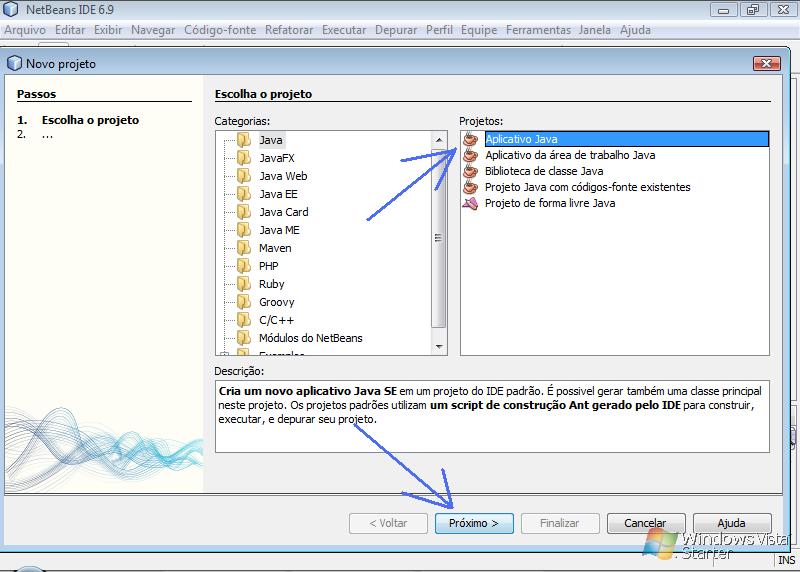Click the Novo projeto dialog cube icon
800x572 pixels.
(15, 63)
